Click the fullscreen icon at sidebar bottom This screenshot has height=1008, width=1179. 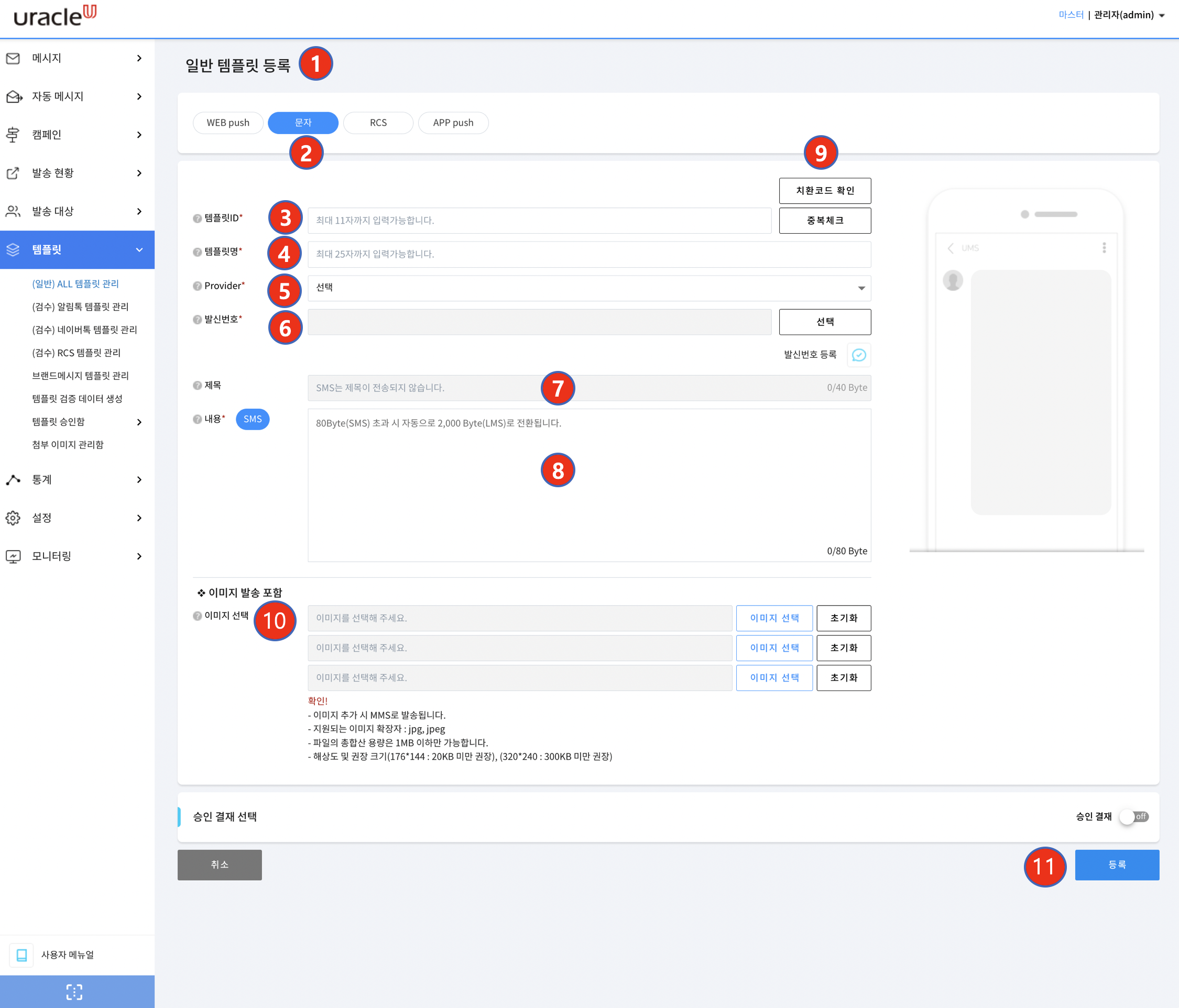pos(74,992)
